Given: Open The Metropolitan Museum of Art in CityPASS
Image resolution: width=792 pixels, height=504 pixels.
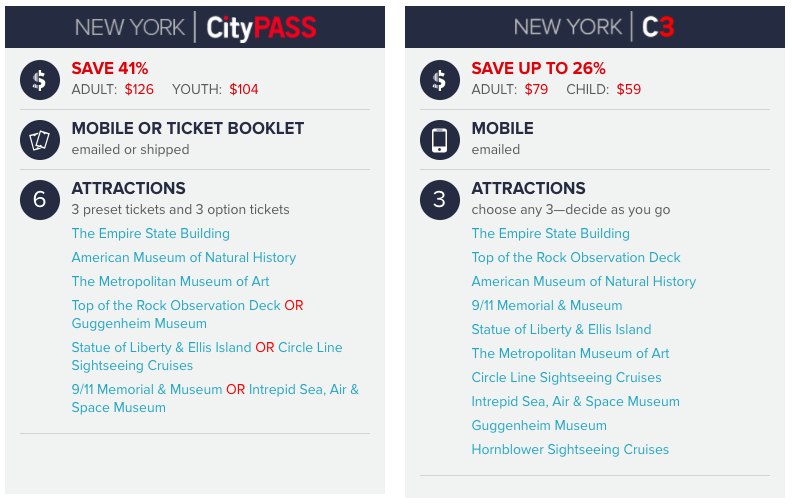Looking at the screenshot, I should point(170,281).
